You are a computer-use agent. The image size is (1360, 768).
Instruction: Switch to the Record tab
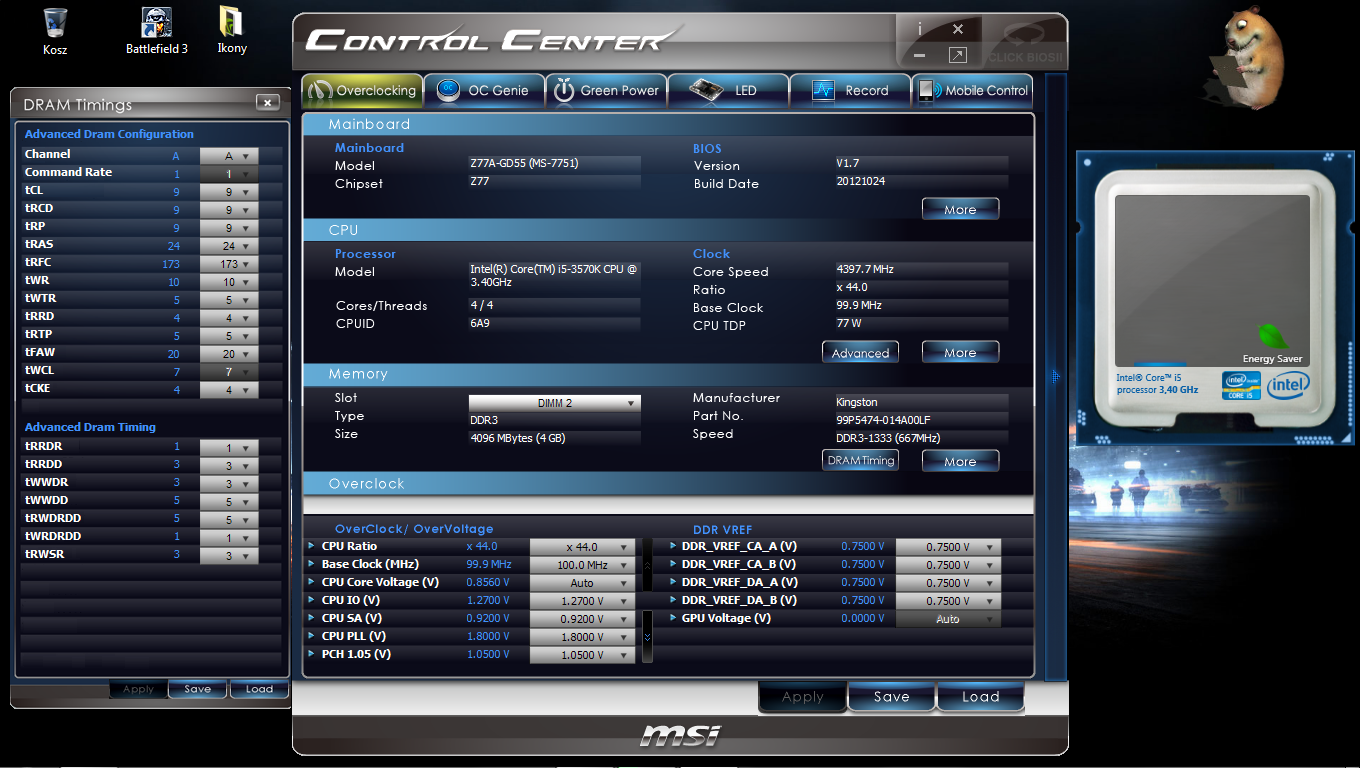click(850, 90)
